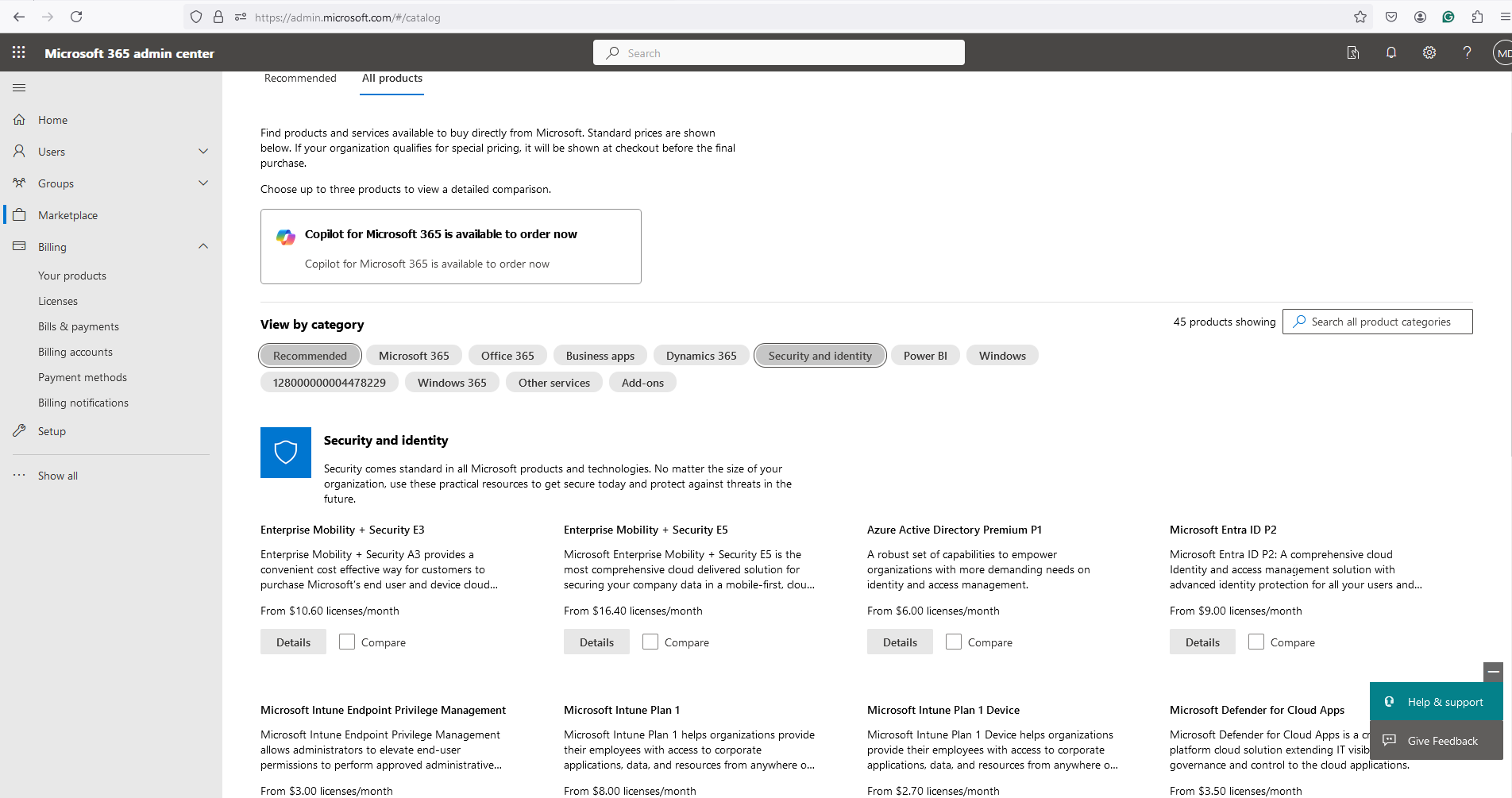Click the Groups icon in sidebar
Viewport: 1512px width, 798px height.
coord(19,183)
